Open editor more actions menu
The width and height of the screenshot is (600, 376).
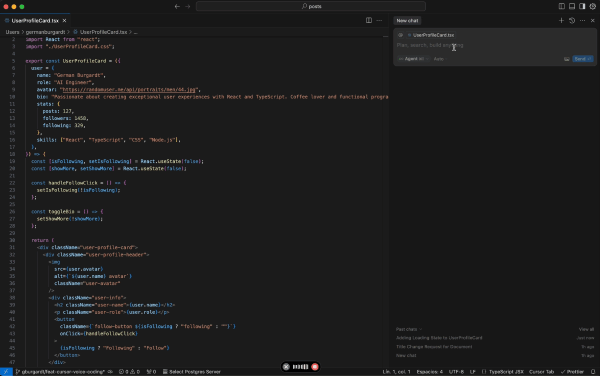point(379,20)
